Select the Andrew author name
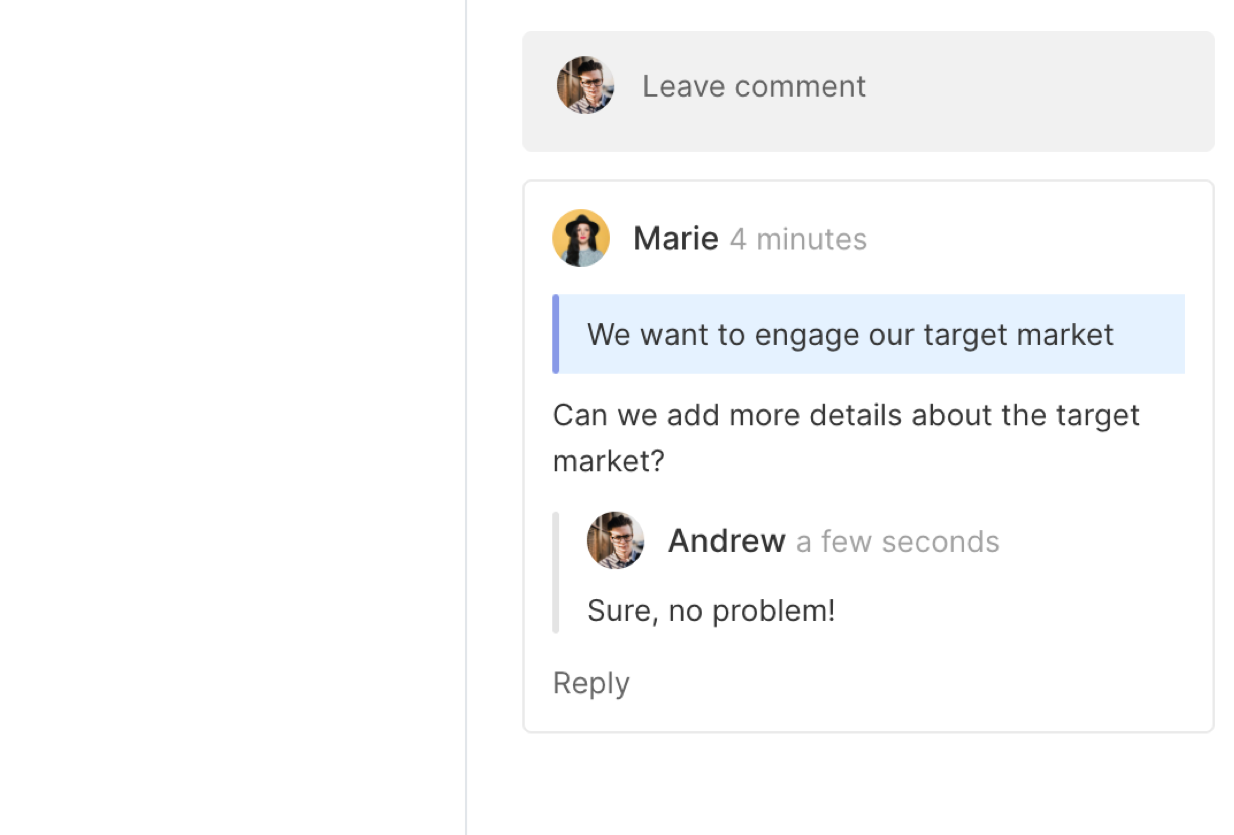The image size is (1234, 835). coord(726,541)
